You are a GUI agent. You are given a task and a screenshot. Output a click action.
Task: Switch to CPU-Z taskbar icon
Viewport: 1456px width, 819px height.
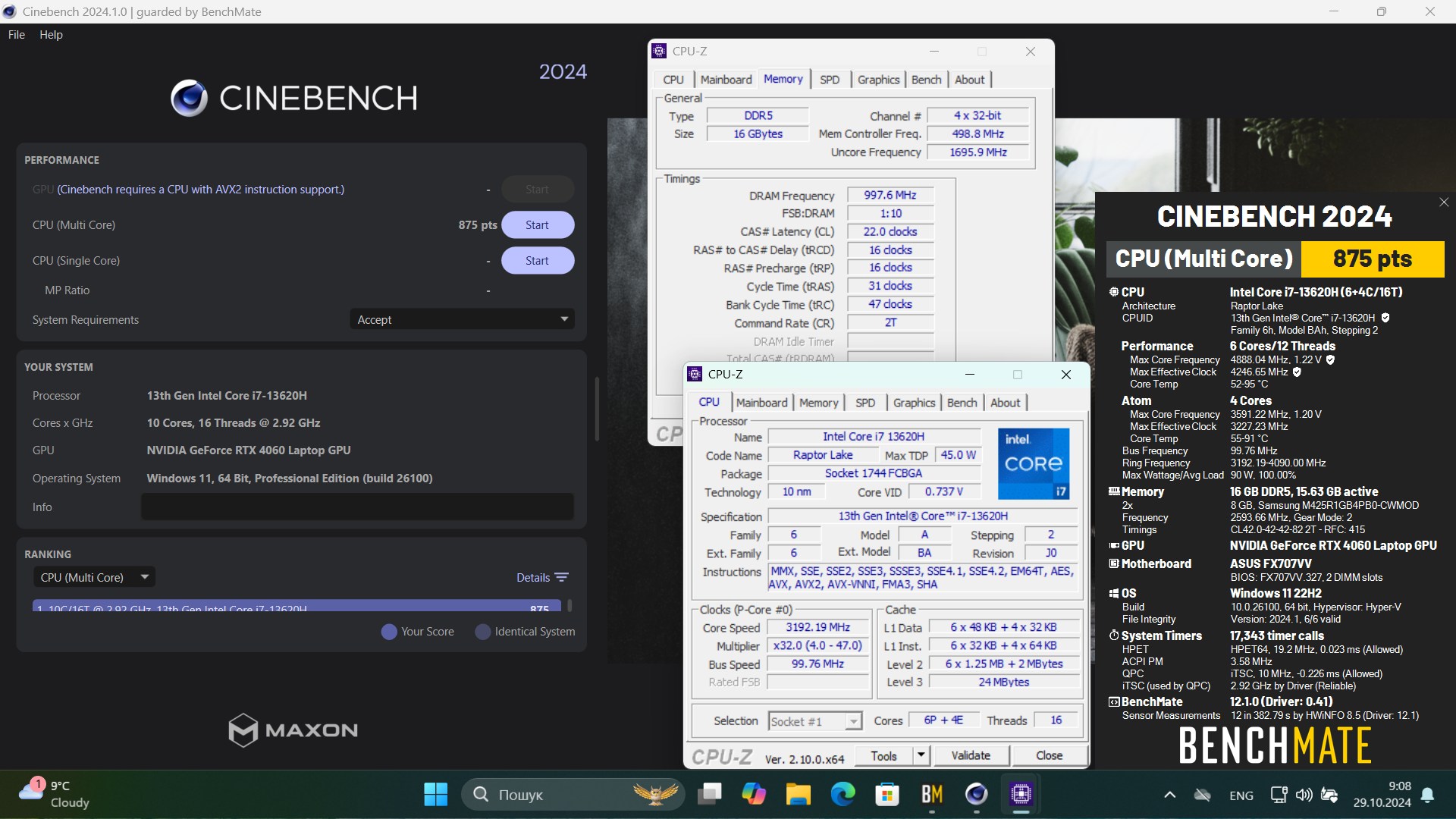pyautogui.click(x=1021, y=795)
